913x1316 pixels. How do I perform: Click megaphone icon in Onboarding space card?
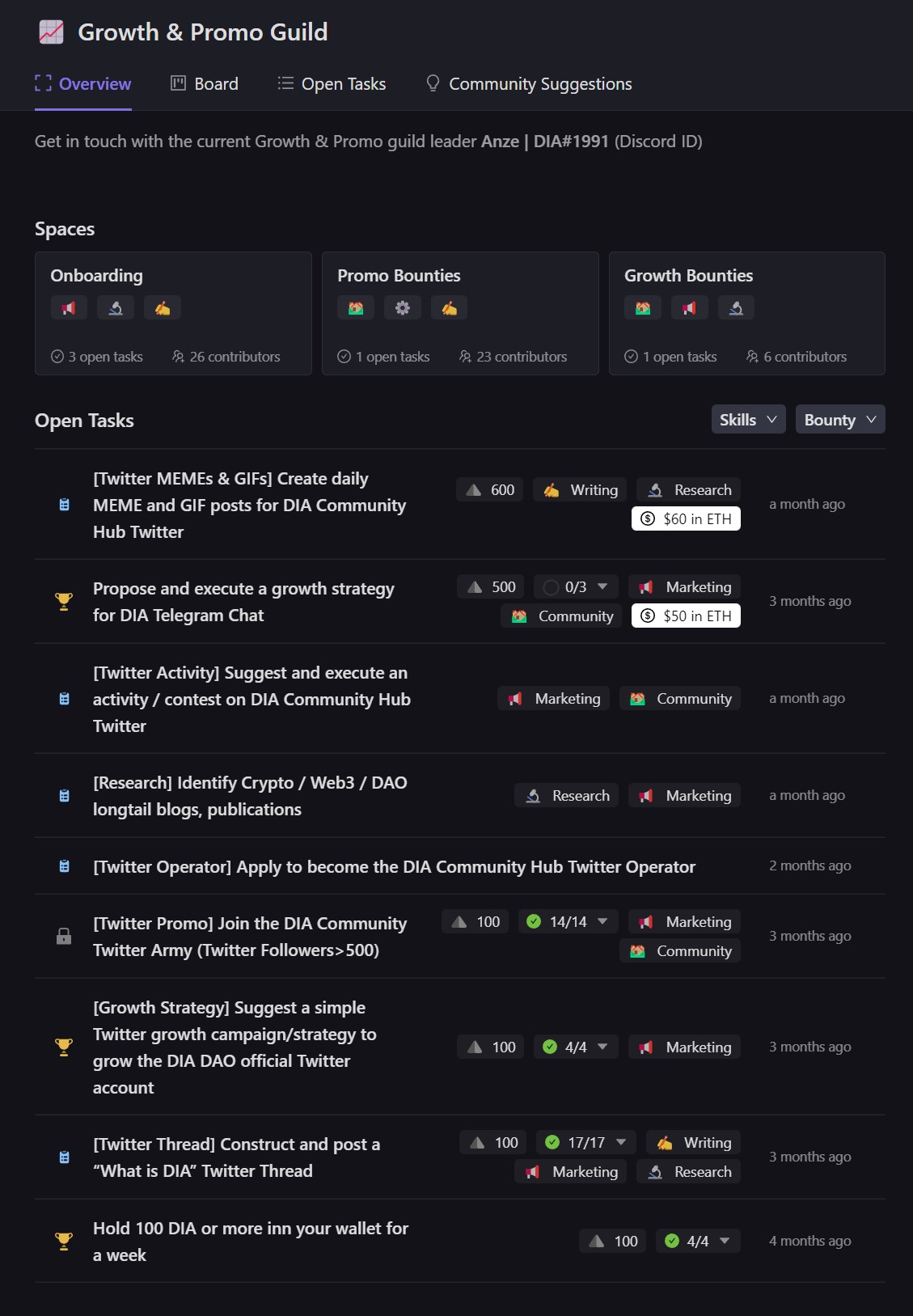coord(69,308)
